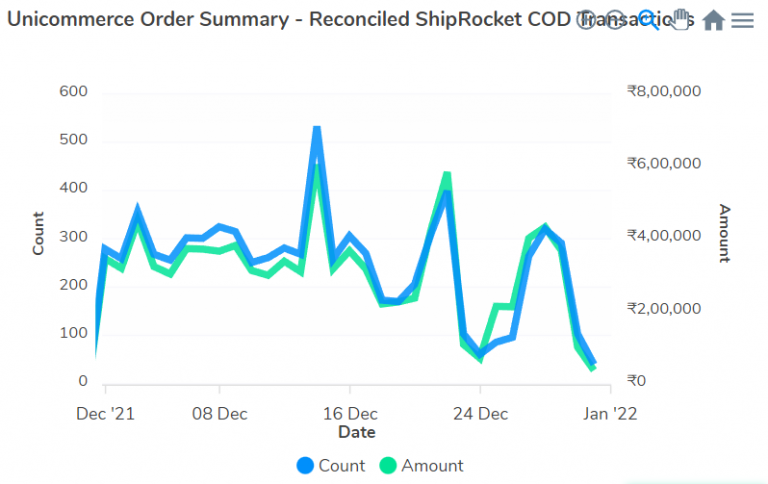The height and width of the screenshot is (484, 768).
Task: Reset zoom with the home icon
Action: pyautogui.click(x=712, y=20)
